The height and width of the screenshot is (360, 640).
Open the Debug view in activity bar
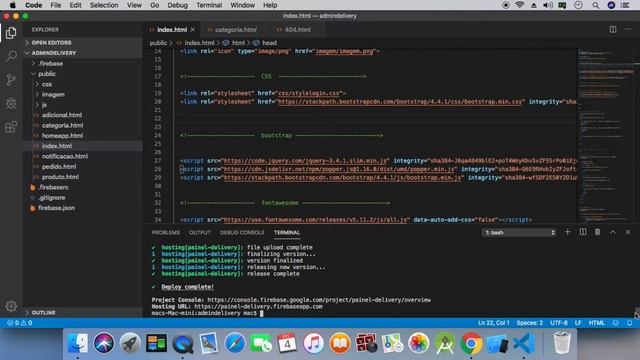11,103
